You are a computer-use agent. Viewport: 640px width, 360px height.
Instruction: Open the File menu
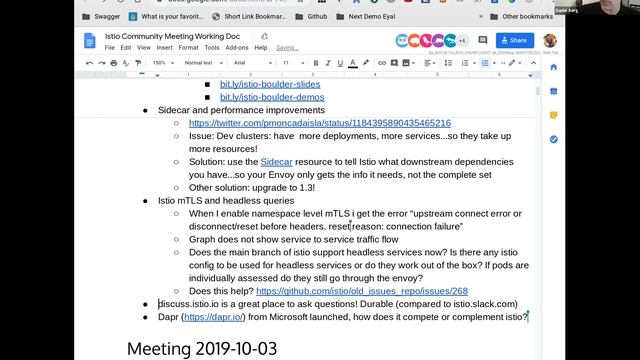tap(109, 48)
